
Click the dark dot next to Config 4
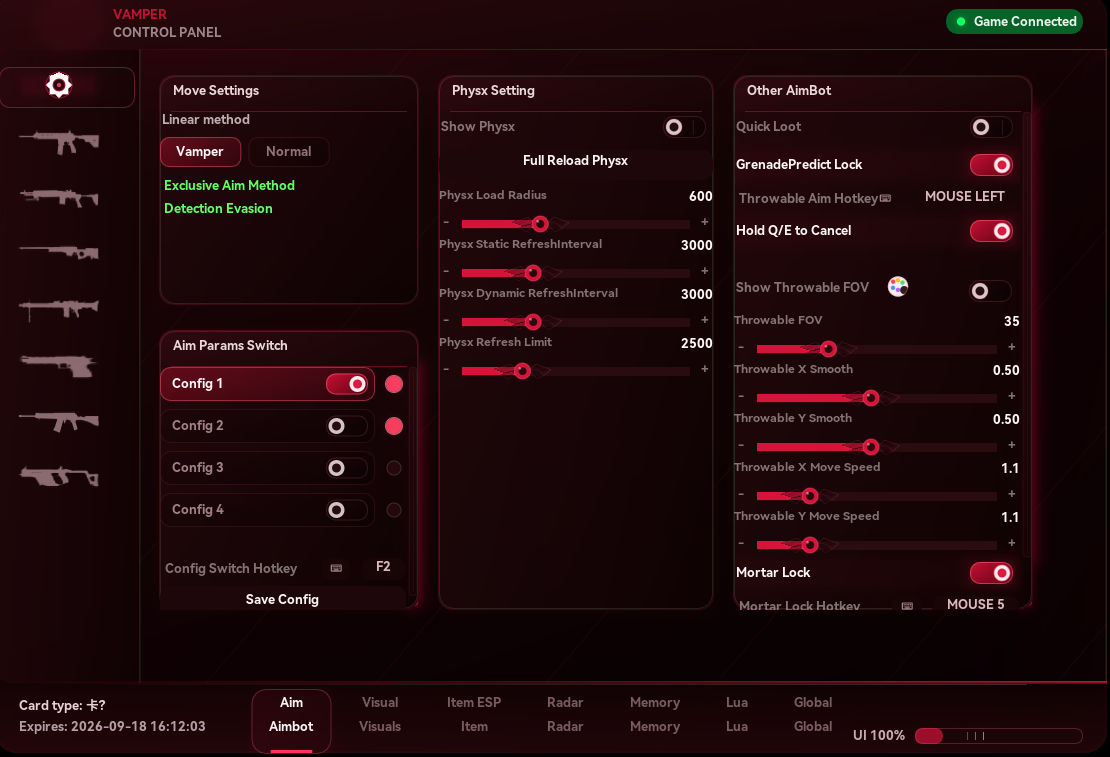(x=394, y=510)
